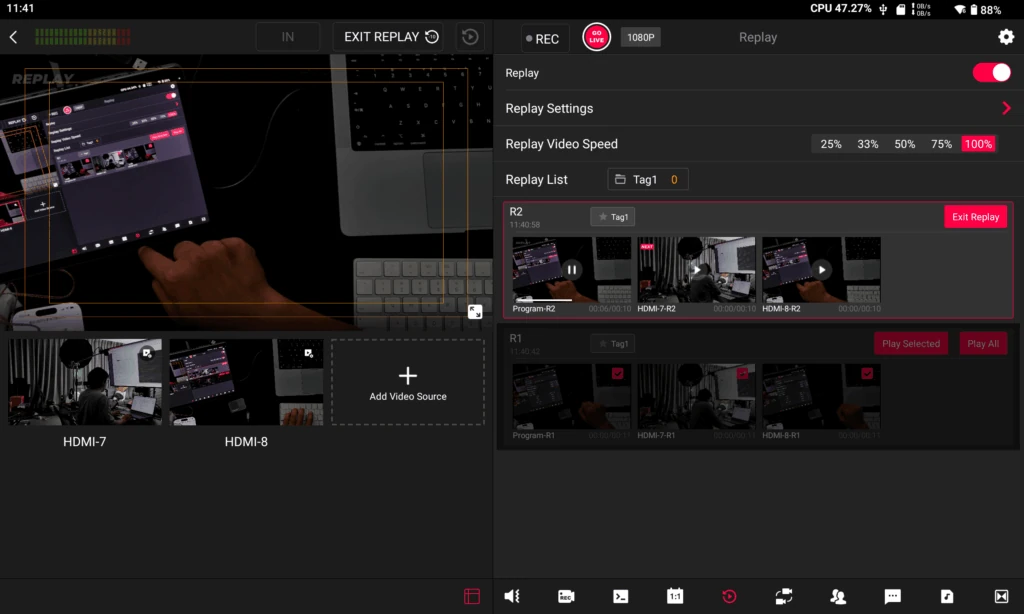1024x614 pixels.
Task: Click the layout icon in bottom bar
Action: coord(472,596)
